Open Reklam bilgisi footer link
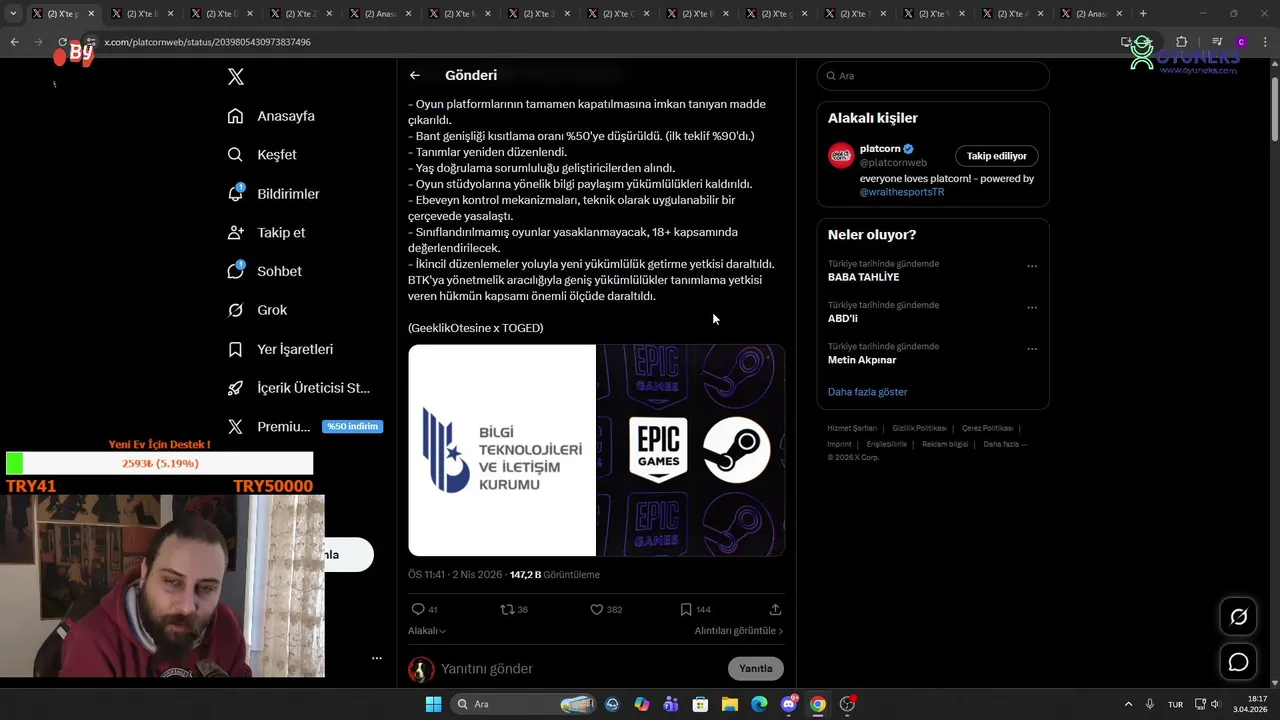 [x=945, y=444]
